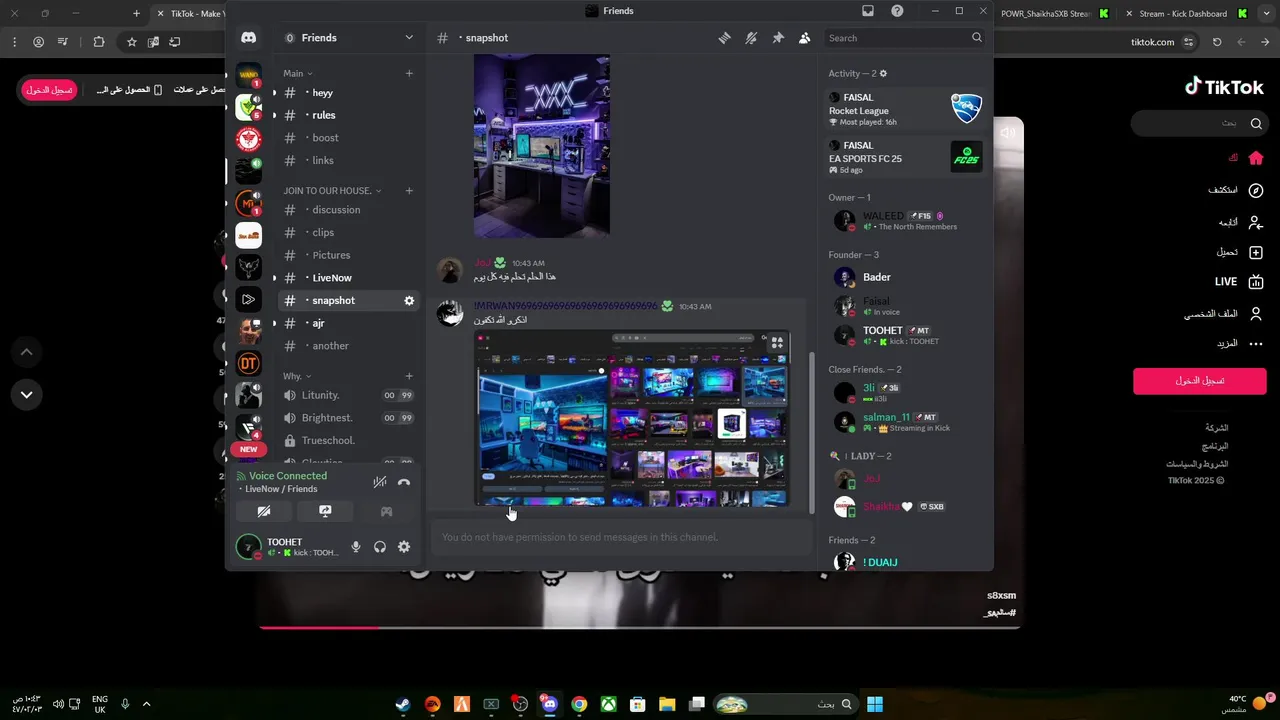This screenshot has height=720, width=1280.
Task: Open the heyy channel
Action: (x=347, y=93)
